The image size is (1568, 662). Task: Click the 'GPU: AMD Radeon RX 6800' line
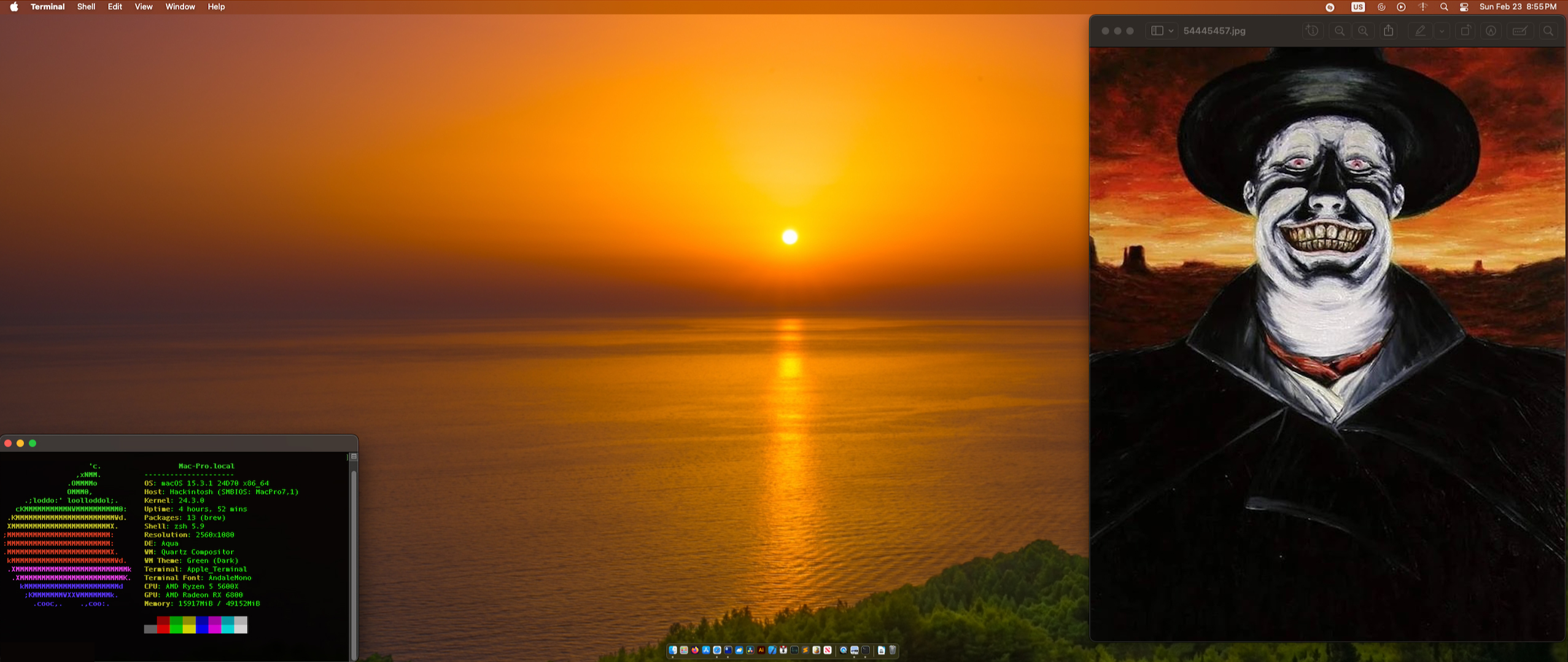point(193,595)
